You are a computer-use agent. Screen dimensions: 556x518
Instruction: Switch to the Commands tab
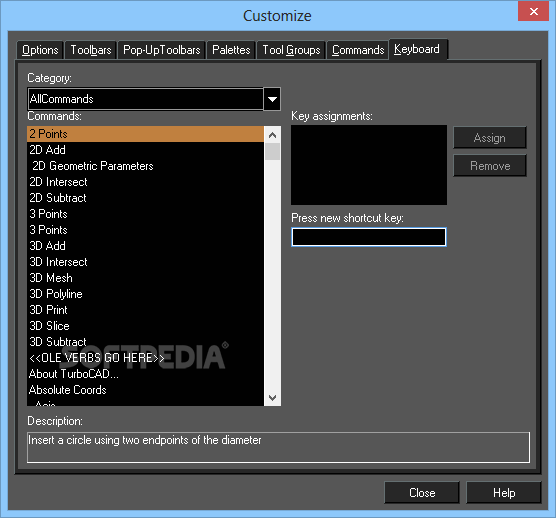coord(358,50)
